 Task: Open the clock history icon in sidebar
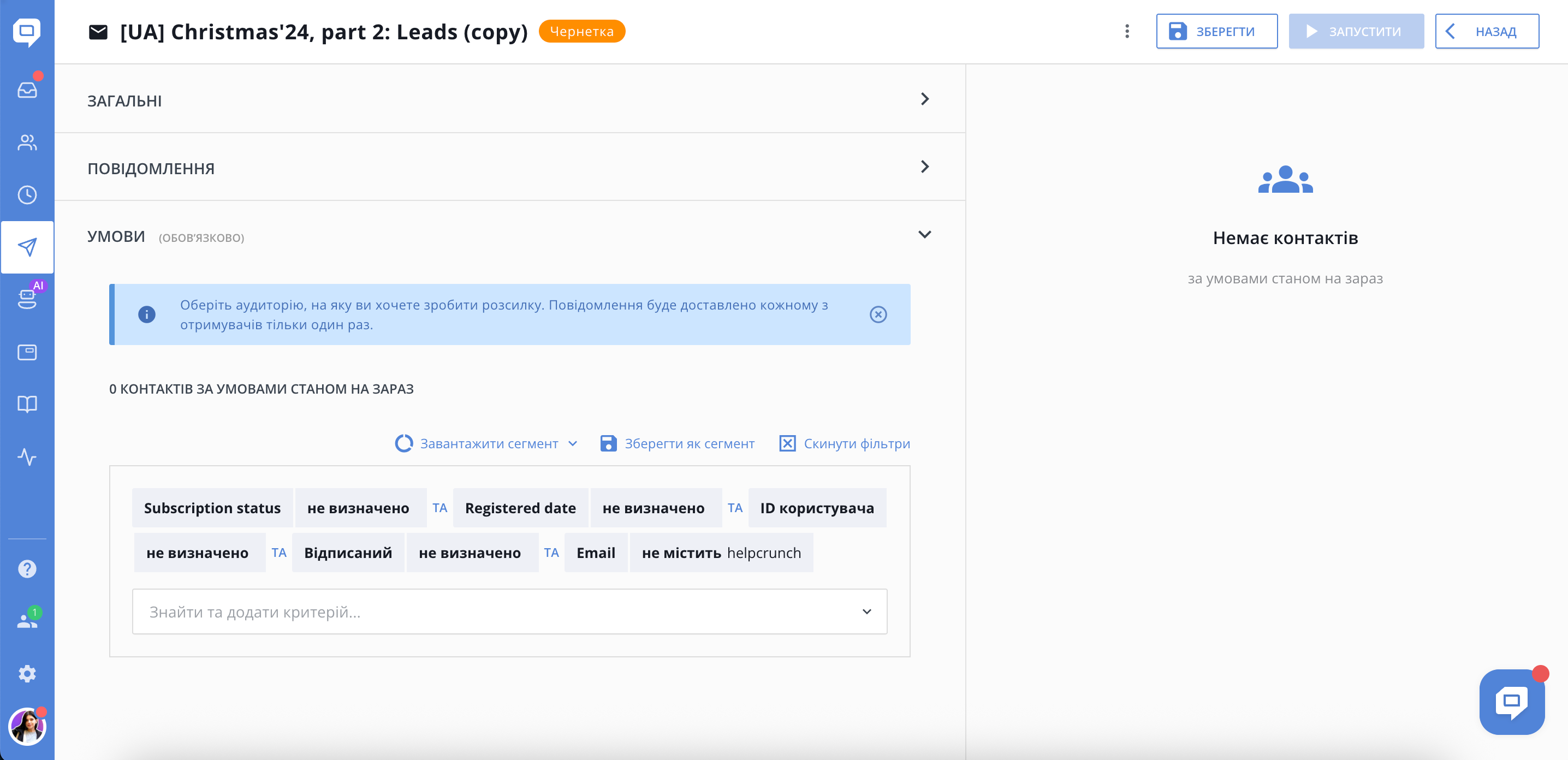pyautogui.click(x=27, y=195)
